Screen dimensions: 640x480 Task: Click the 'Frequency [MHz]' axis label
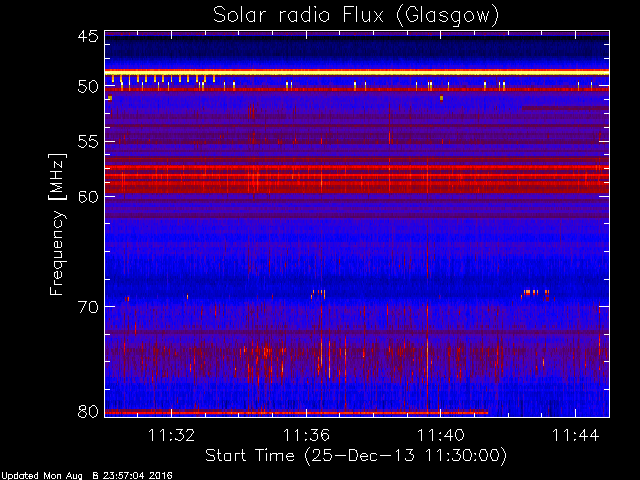point(57,224)
